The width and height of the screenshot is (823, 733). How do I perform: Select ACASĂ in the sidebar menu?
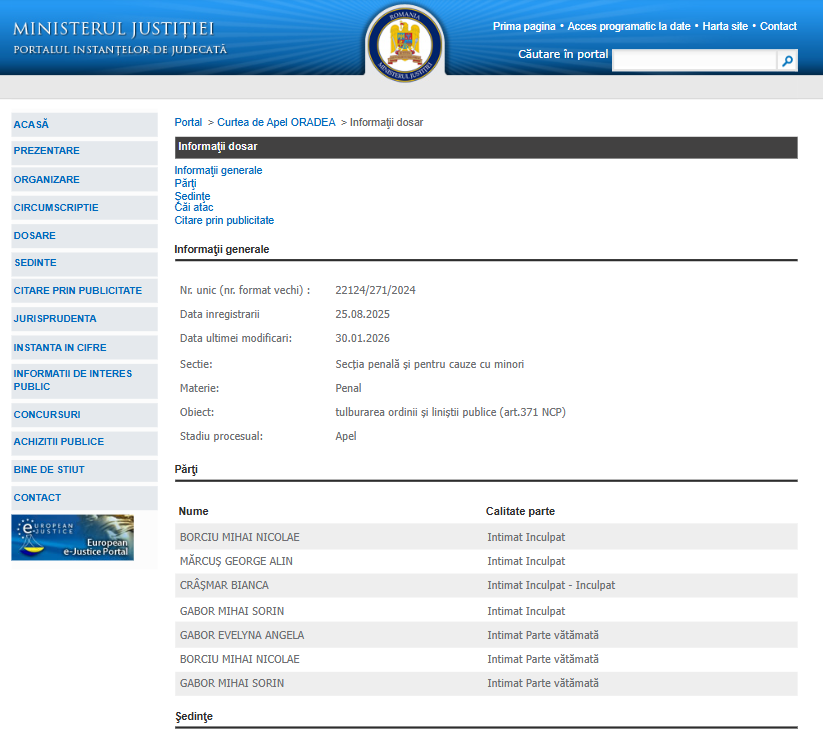(x=31, y=125)
